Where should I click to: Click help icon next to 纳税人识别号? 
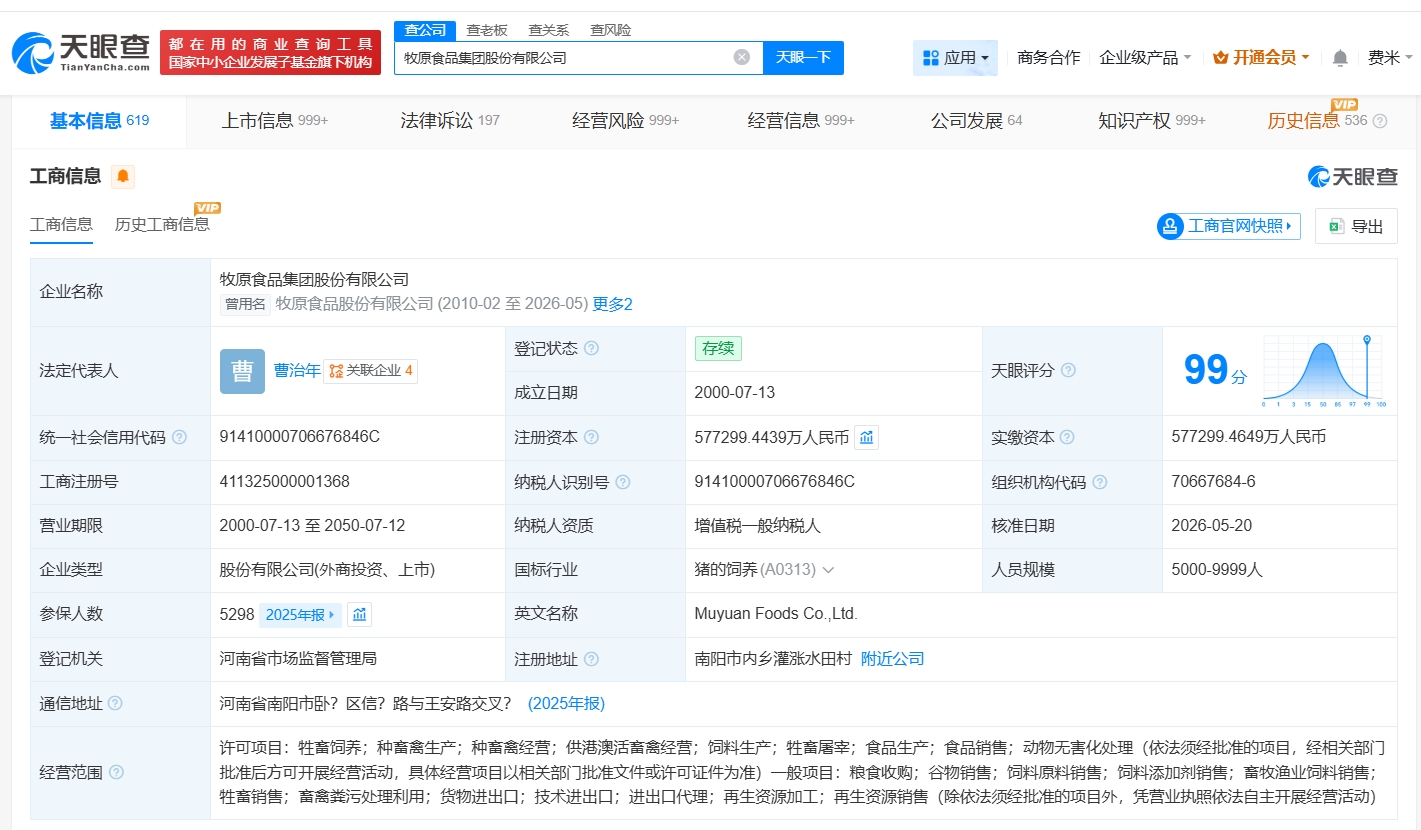(x=623, y=482)
